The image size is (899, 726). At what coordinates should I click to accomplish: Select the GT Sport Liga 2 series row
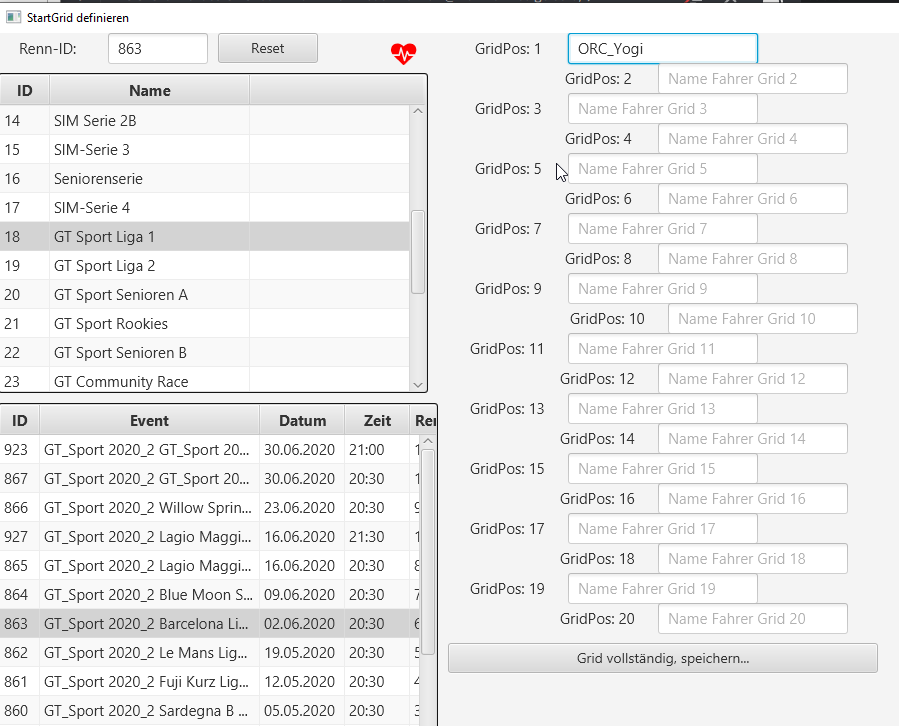click(x=150, y=266)
